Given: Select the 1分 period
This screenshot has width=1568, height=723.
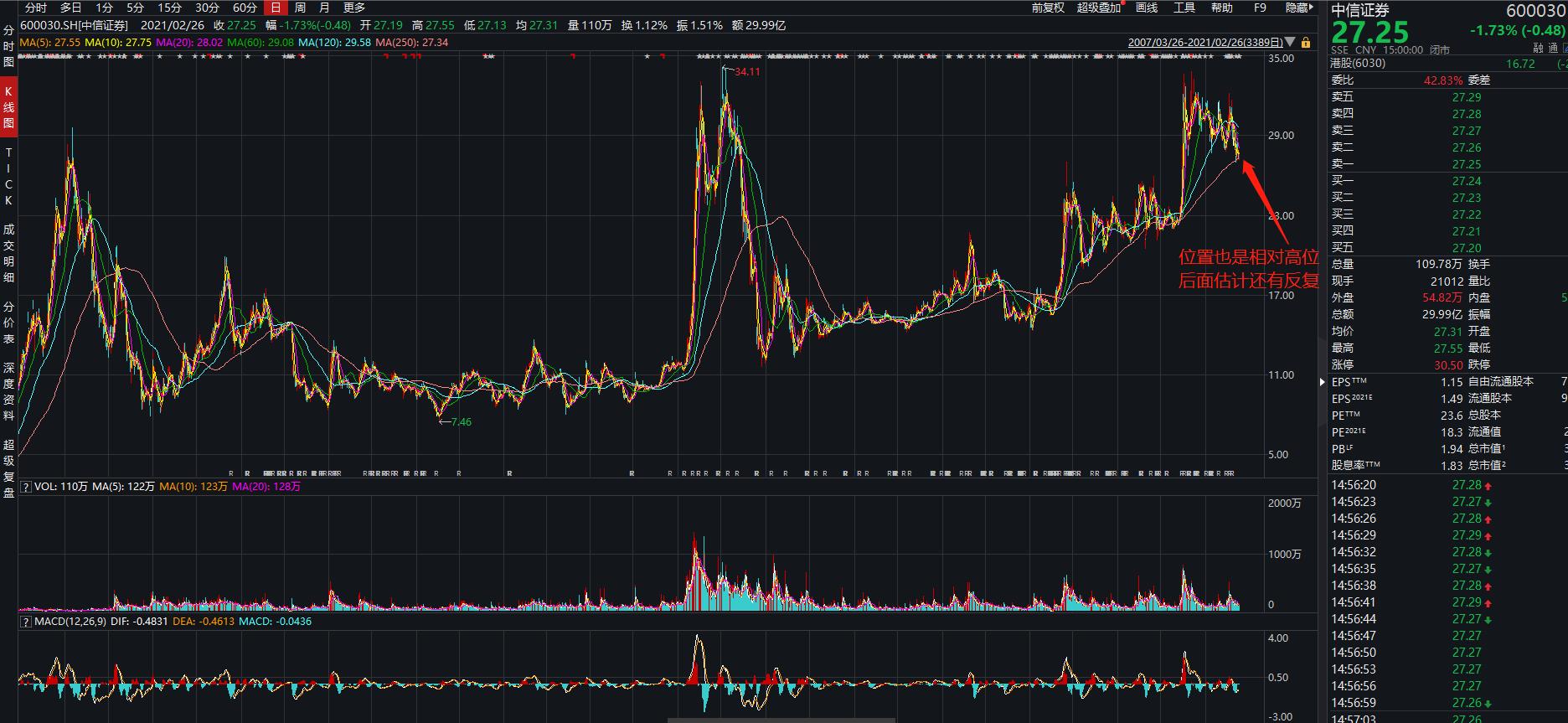Looking at the screenshot, I should point(104,8).
